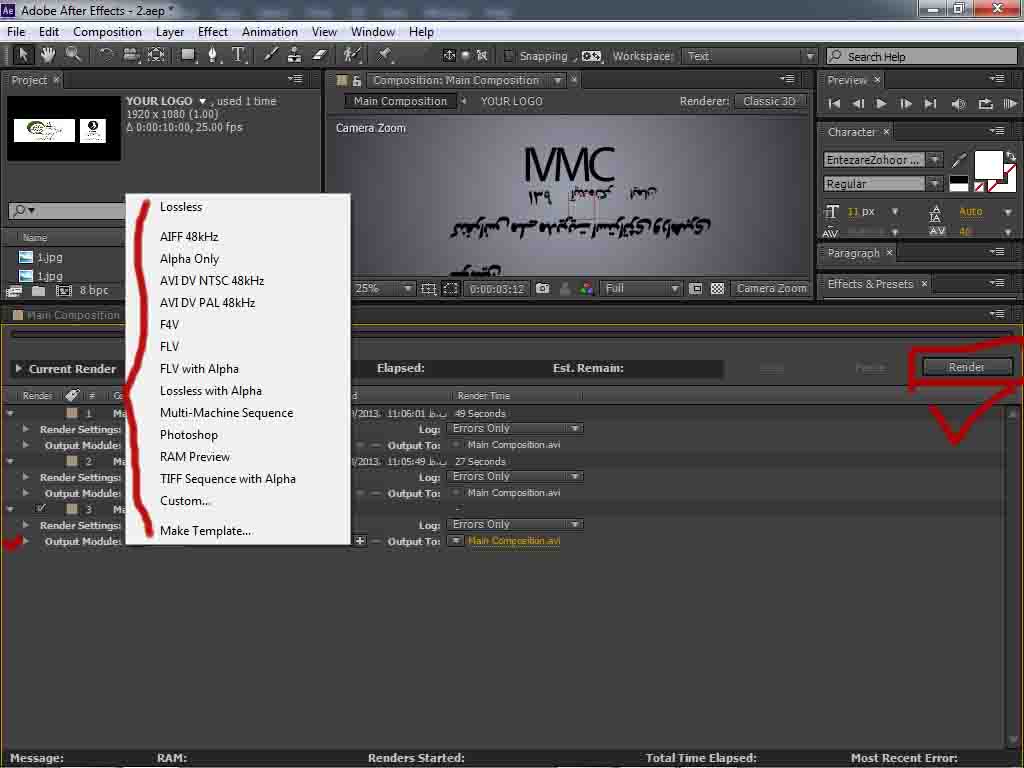Go to last frame in Preview
This screenshot has width=1024, height=768.
[x=930, y=104]
